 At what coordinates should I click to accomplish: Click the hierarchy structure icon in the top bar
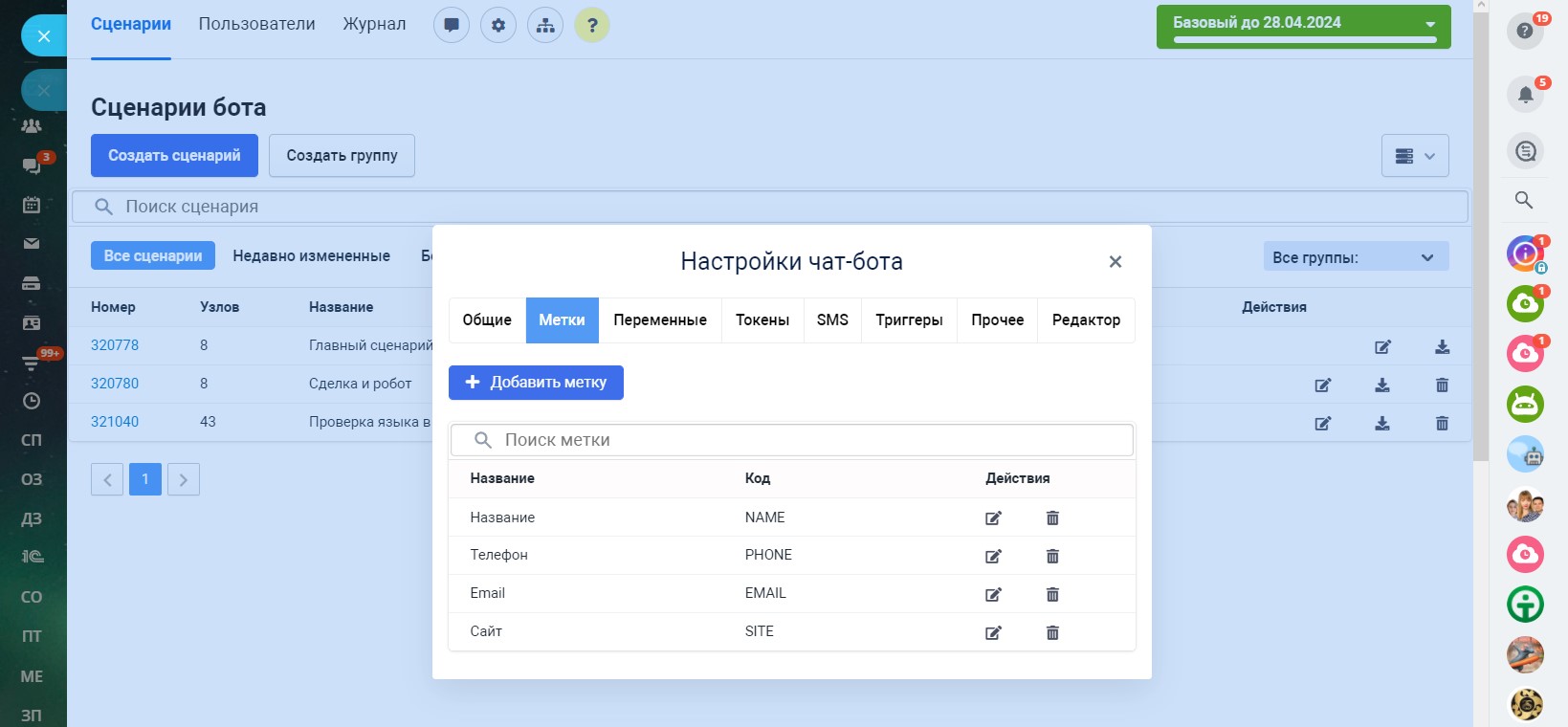[x=545, y=25]
